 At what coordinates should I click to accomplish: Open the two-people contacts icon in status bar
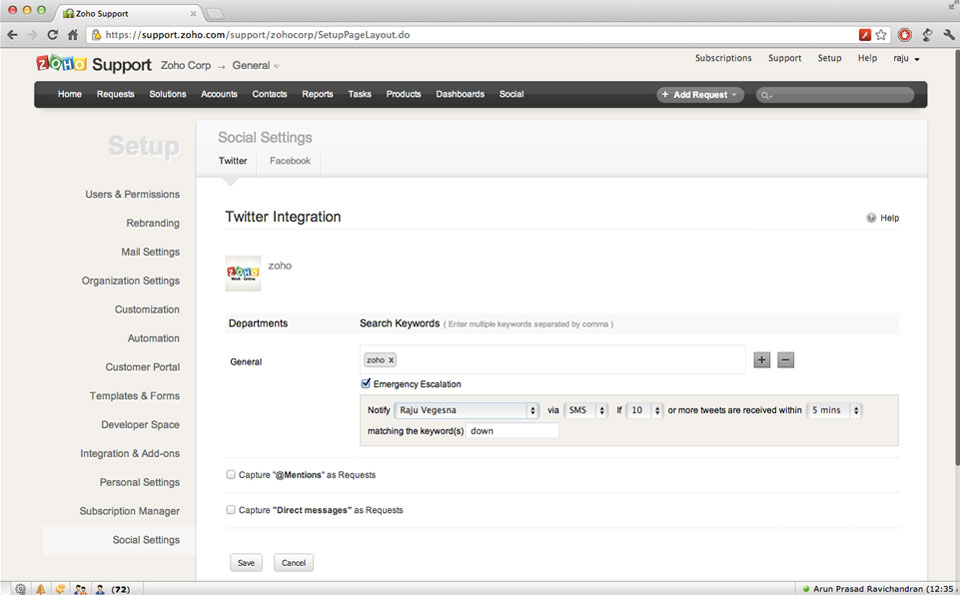click(80, 589)
